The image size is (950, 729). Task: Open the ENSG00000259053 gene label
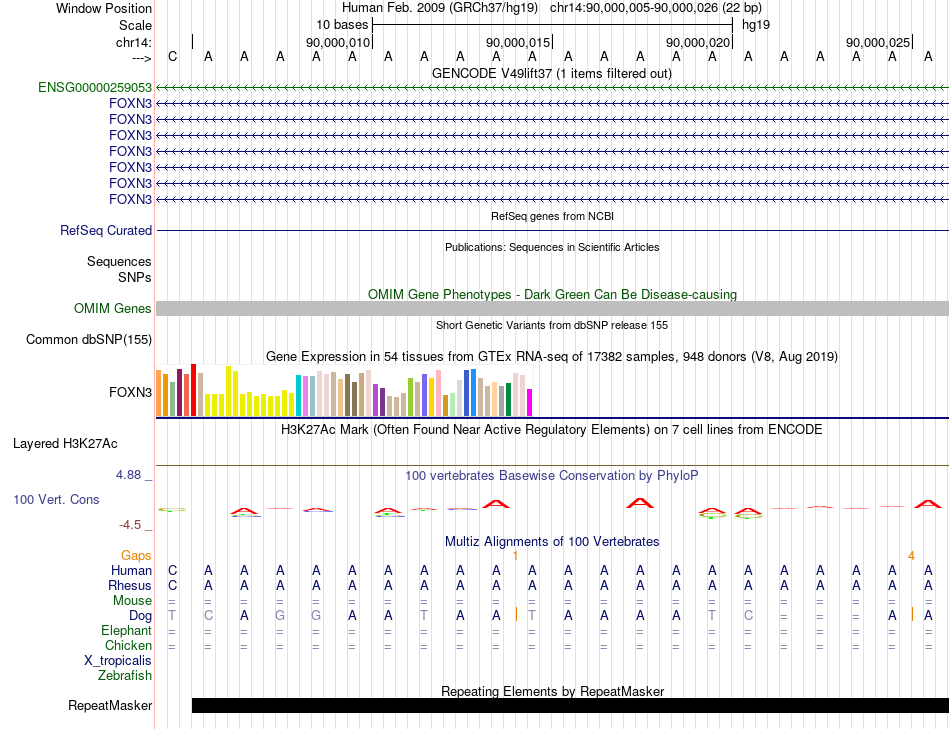tap(95, 88)
